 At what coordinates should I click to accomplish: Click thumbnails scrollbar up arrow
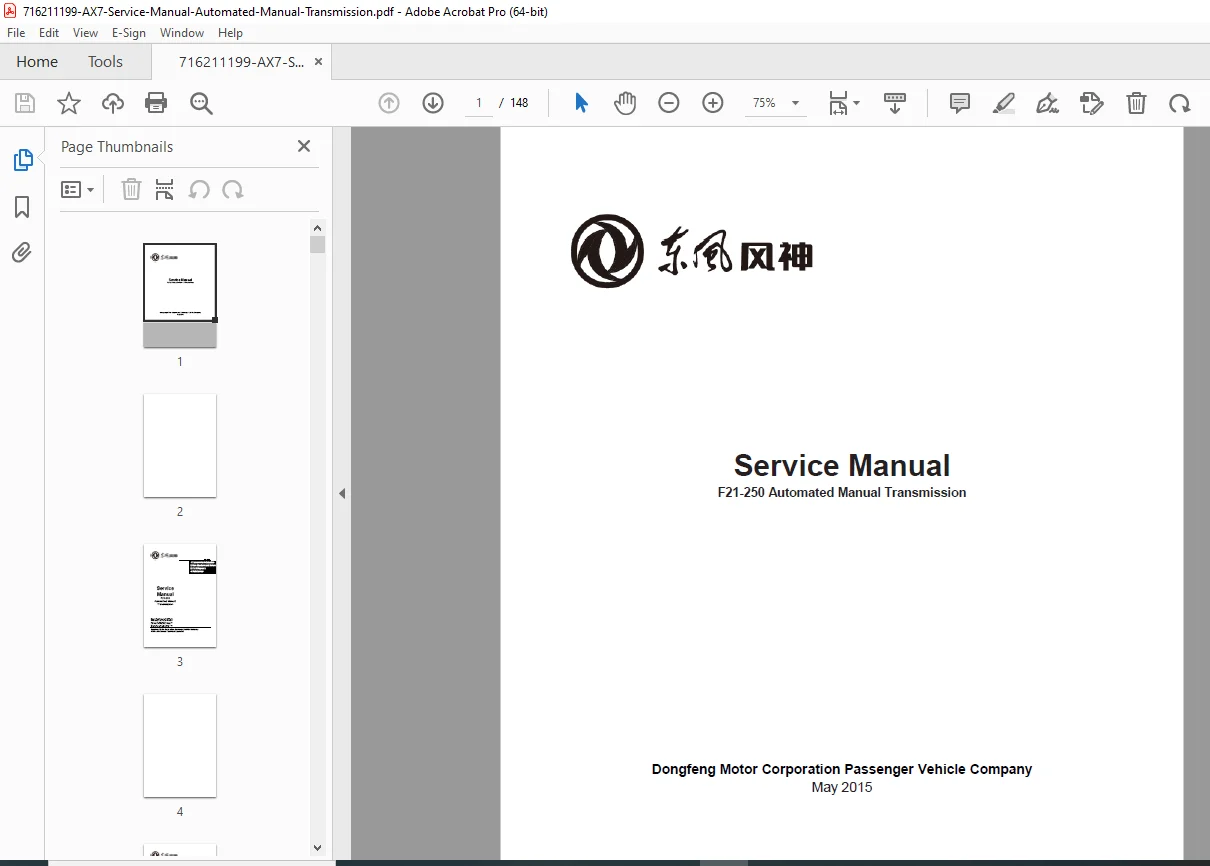point(318,227)
